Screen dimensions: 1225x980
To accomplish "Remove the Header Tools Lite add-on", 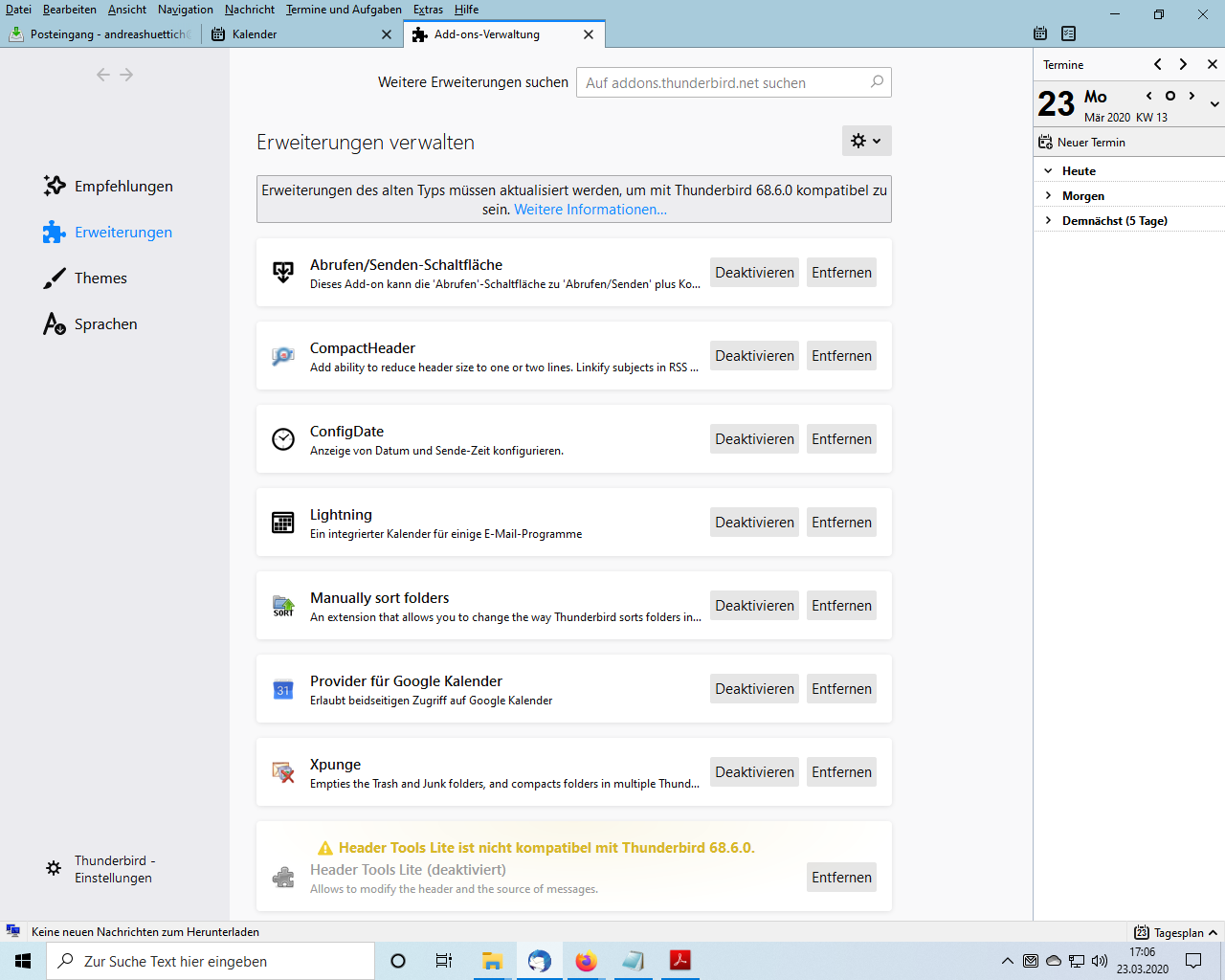I will 841,878.
